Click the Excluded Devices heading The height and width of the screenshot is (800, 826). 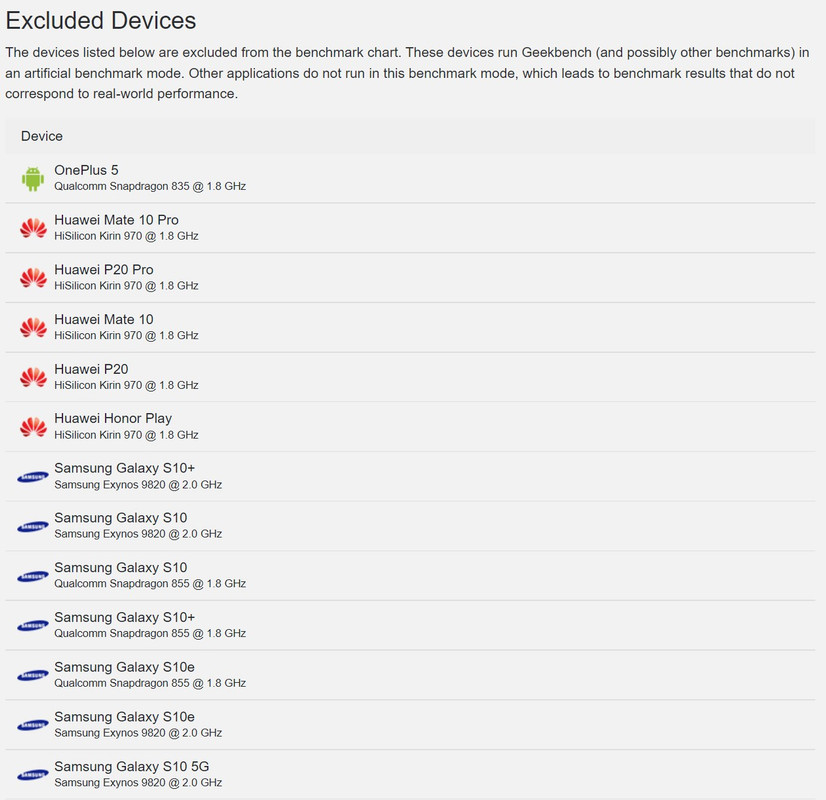click(101, 21)
